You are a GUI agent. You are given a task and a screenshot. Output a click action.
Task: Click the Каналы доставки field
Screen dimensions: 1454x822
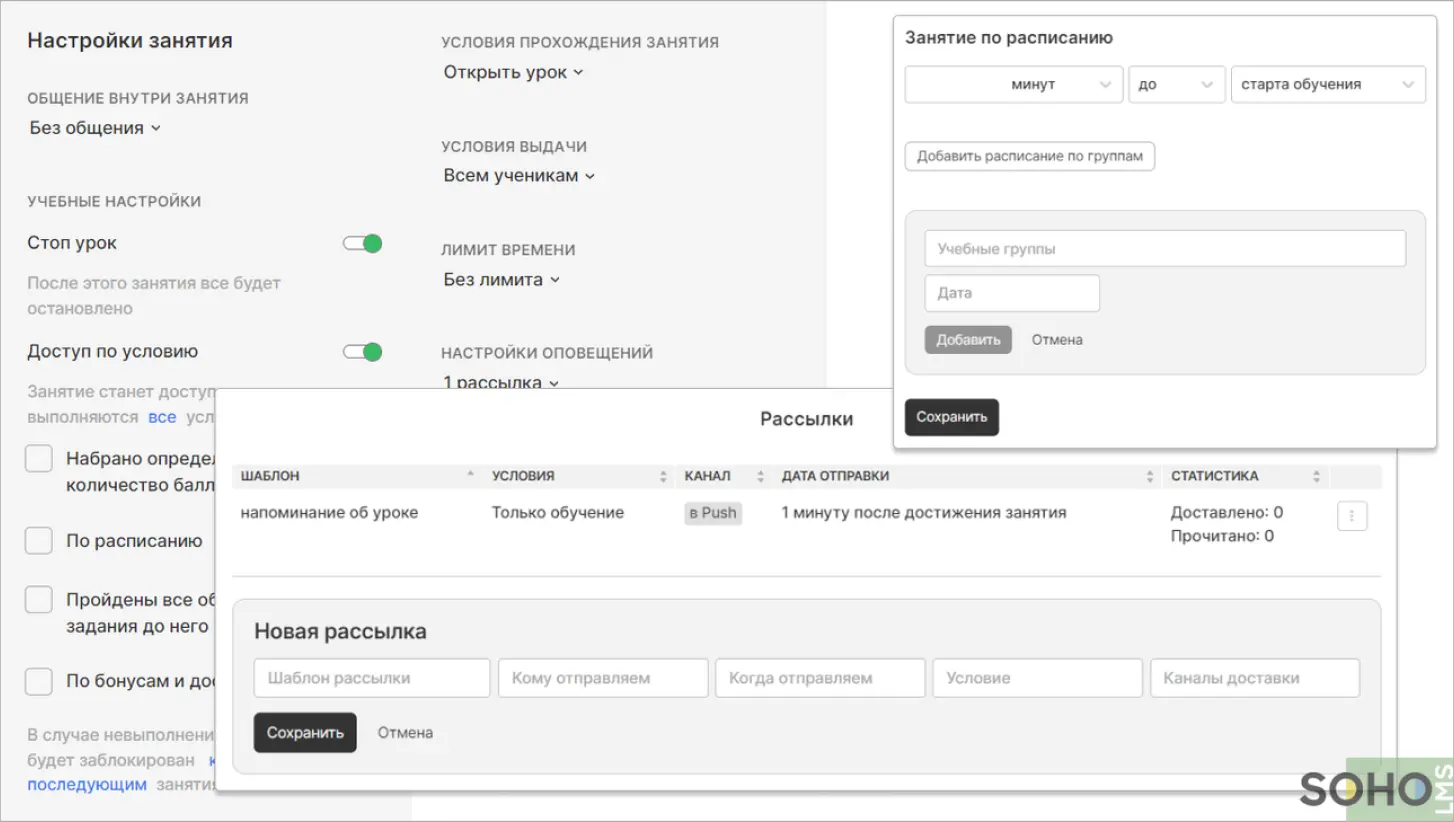tap(1255, 677)
